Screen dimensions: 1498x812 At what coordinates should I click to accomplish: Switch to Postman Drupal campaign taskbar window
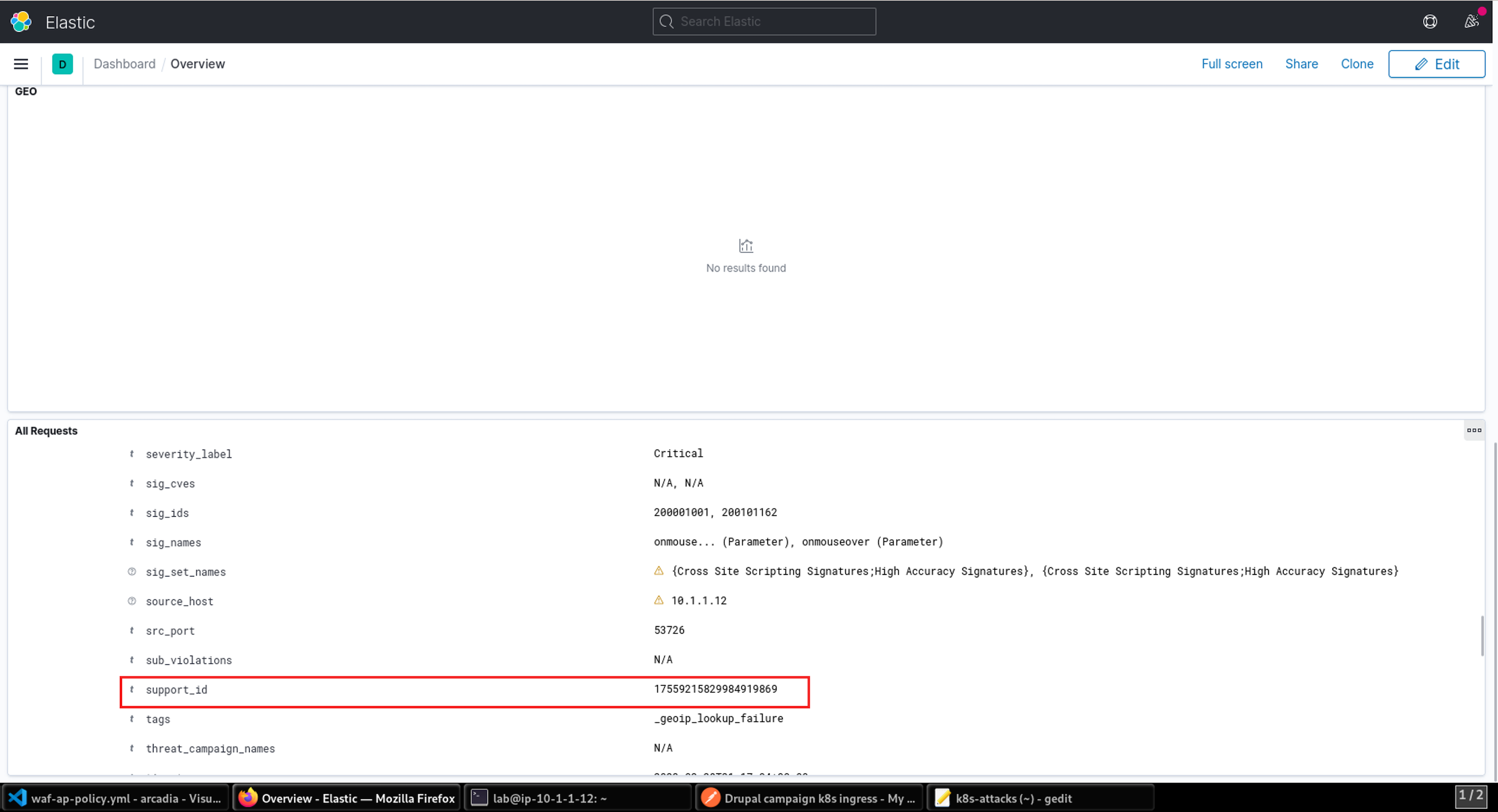pos(809,798)
